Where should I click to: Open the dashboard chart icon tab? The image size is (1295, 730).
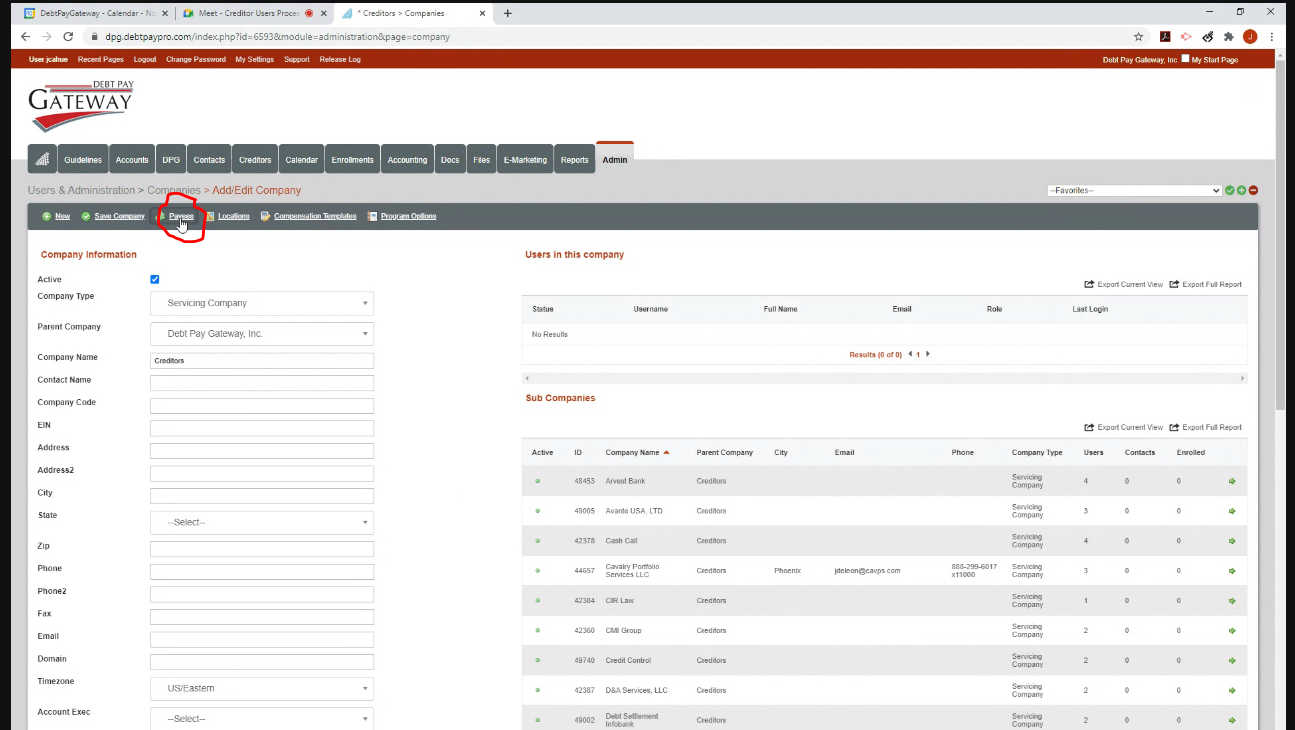42,160
